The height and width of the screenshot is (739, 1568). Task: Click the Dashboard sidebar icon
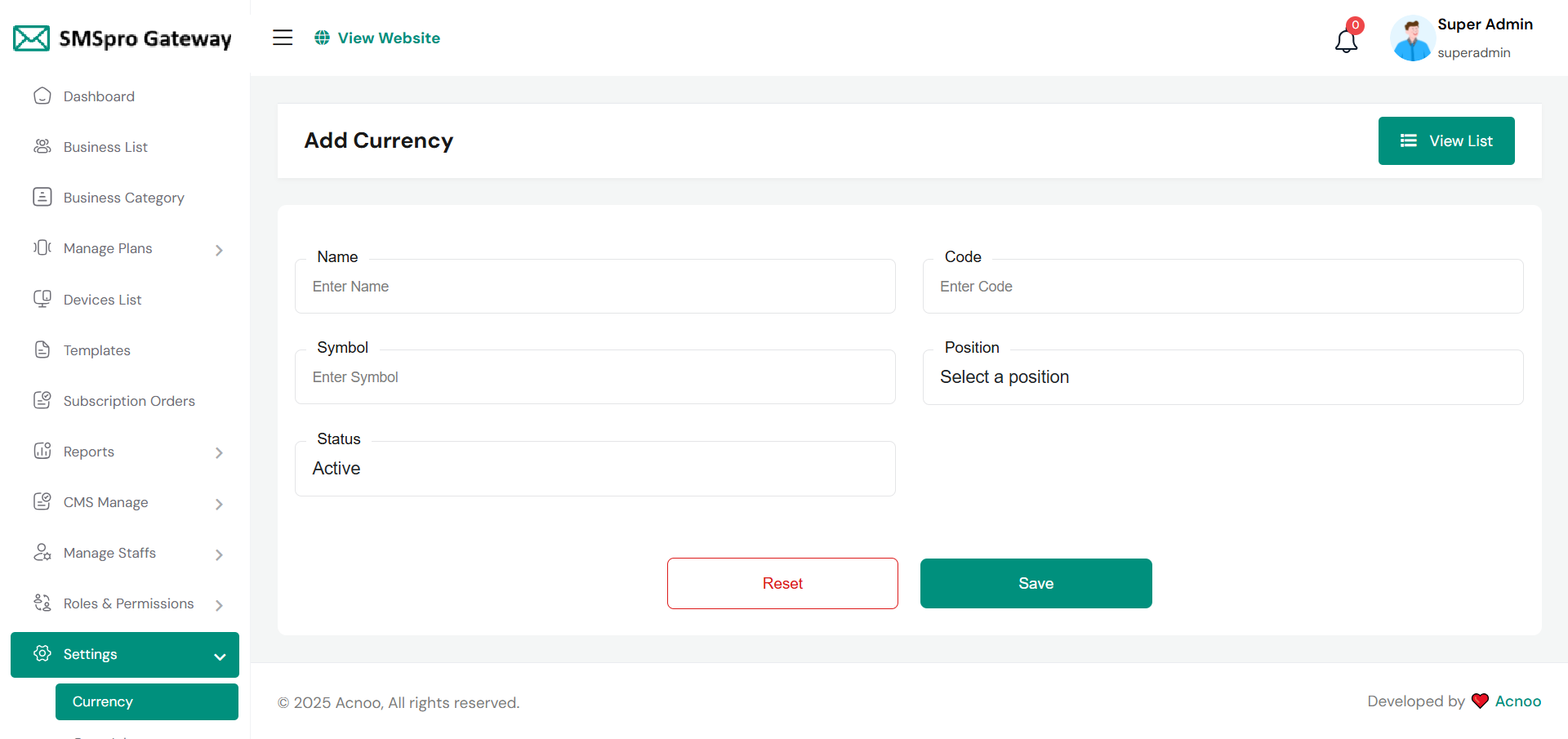(42, 96)
